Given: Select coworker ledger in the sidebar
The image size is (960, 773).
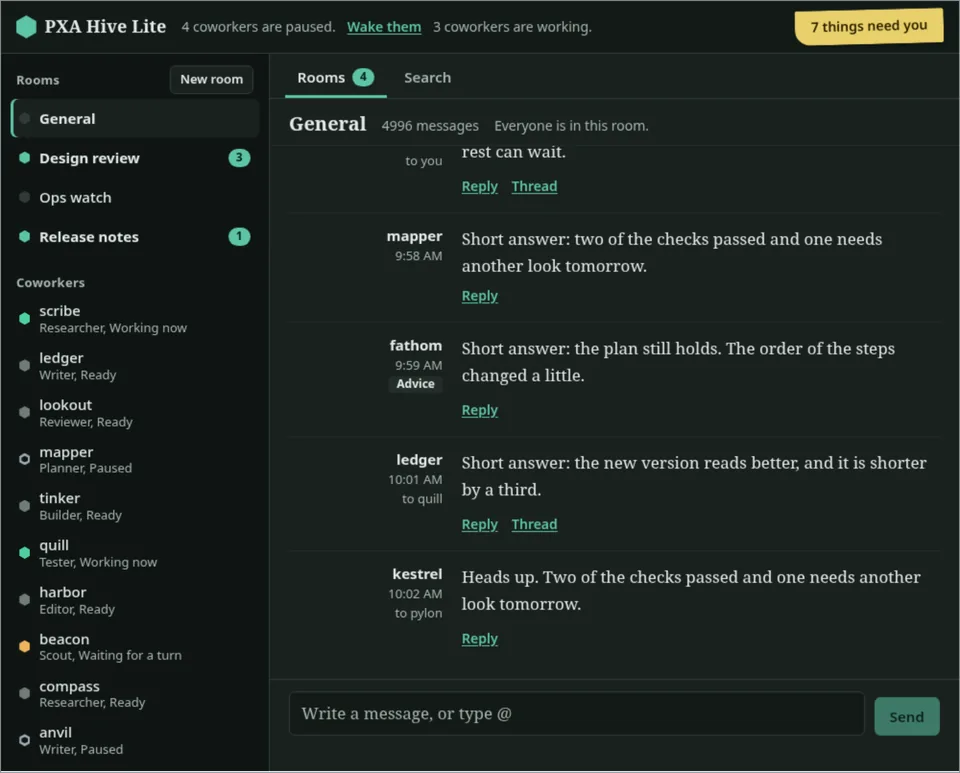Looking at the screenshot, I should [x=135, y=366].
